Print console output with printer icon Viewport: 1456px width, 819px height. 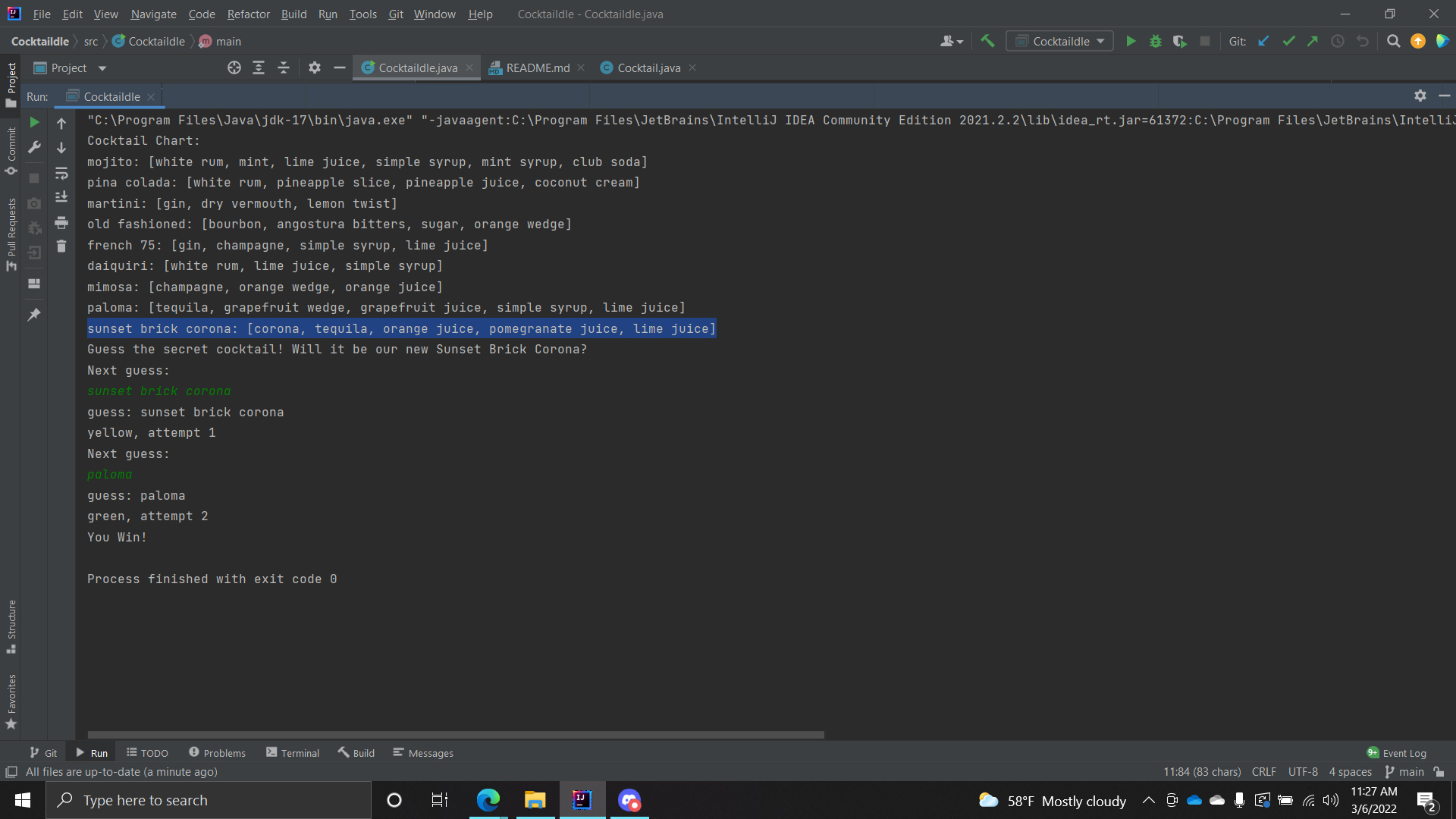pos(61,223)
